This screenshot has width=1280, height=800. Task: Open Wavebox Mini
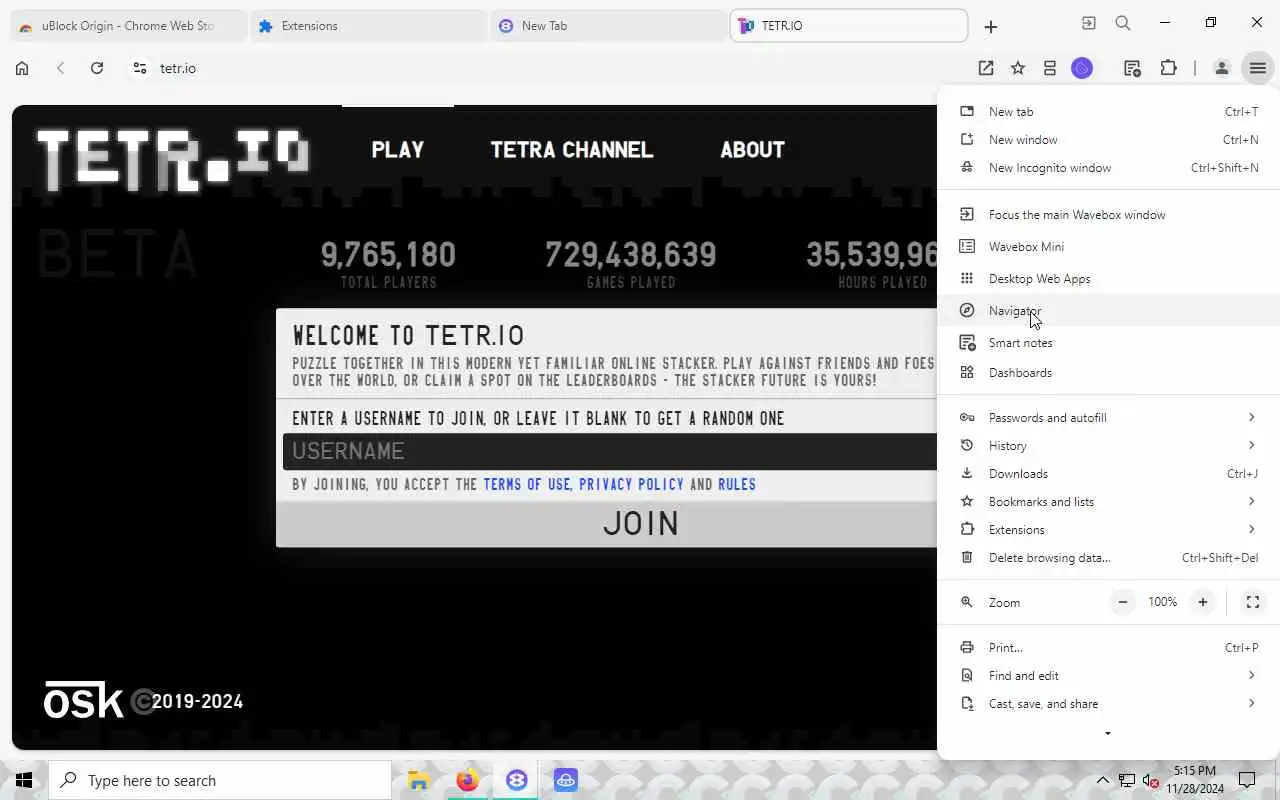pyautogui.click(x=1108, y=247)
